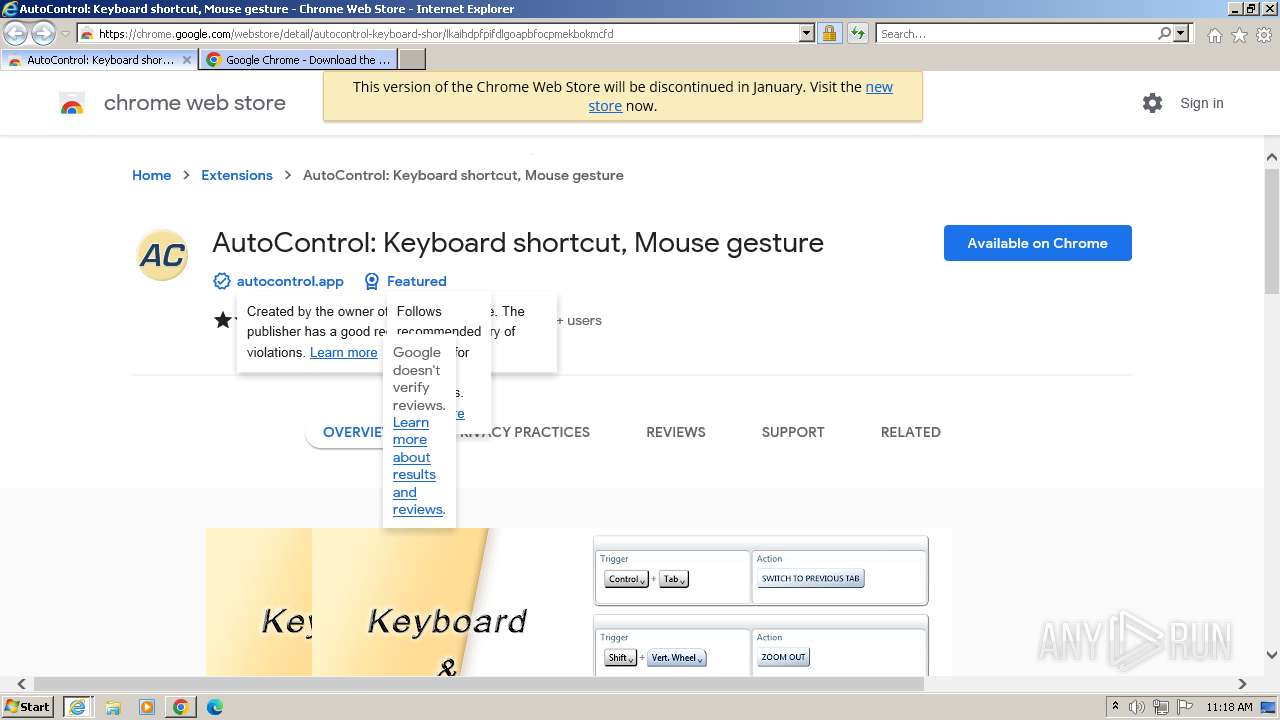1280x720 pixels.
Task: Click the volume speaker tray icon
Action: [1137, 707]
